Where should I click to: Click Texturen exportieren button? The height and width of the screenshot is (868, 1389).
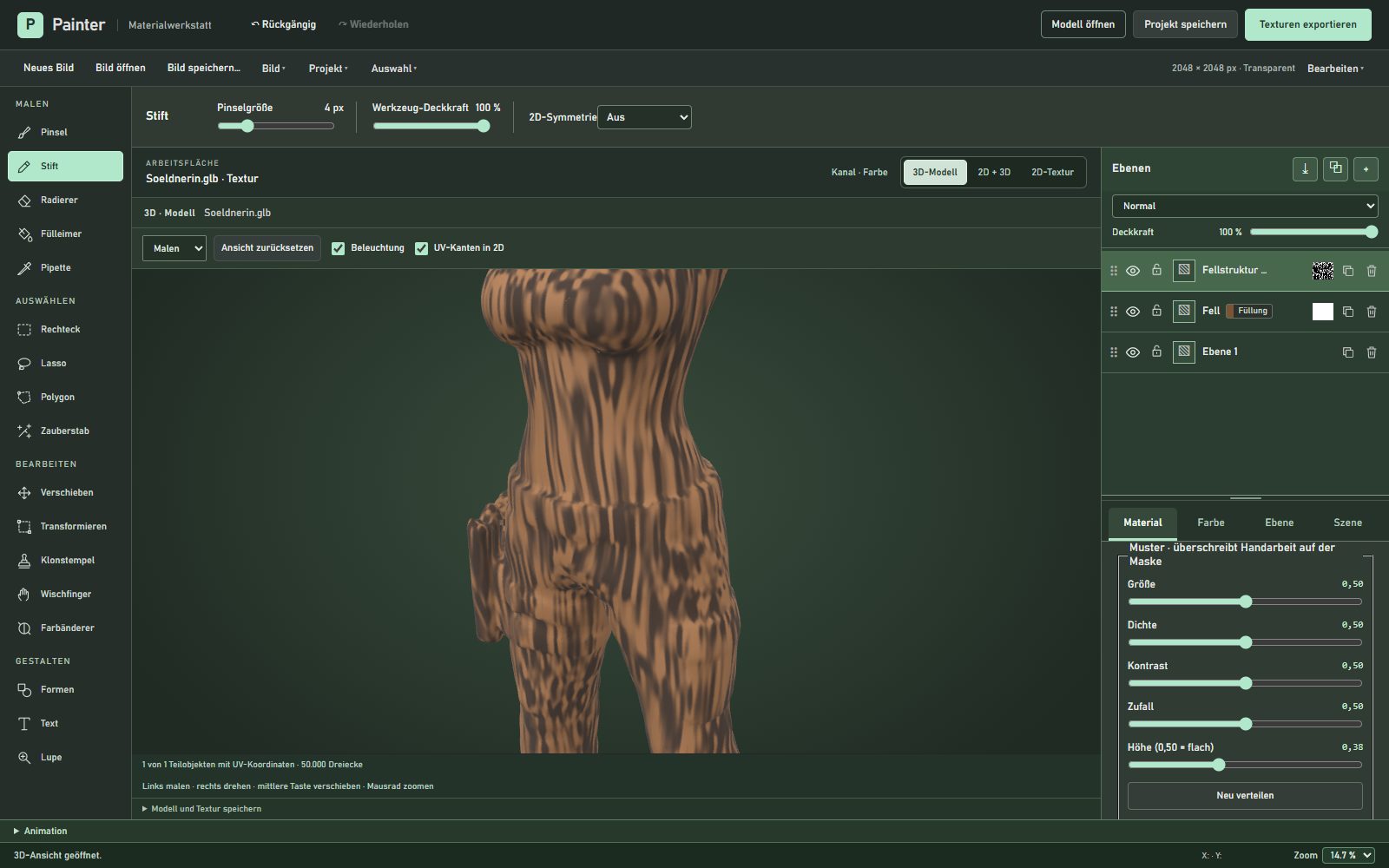(1308, 24)
